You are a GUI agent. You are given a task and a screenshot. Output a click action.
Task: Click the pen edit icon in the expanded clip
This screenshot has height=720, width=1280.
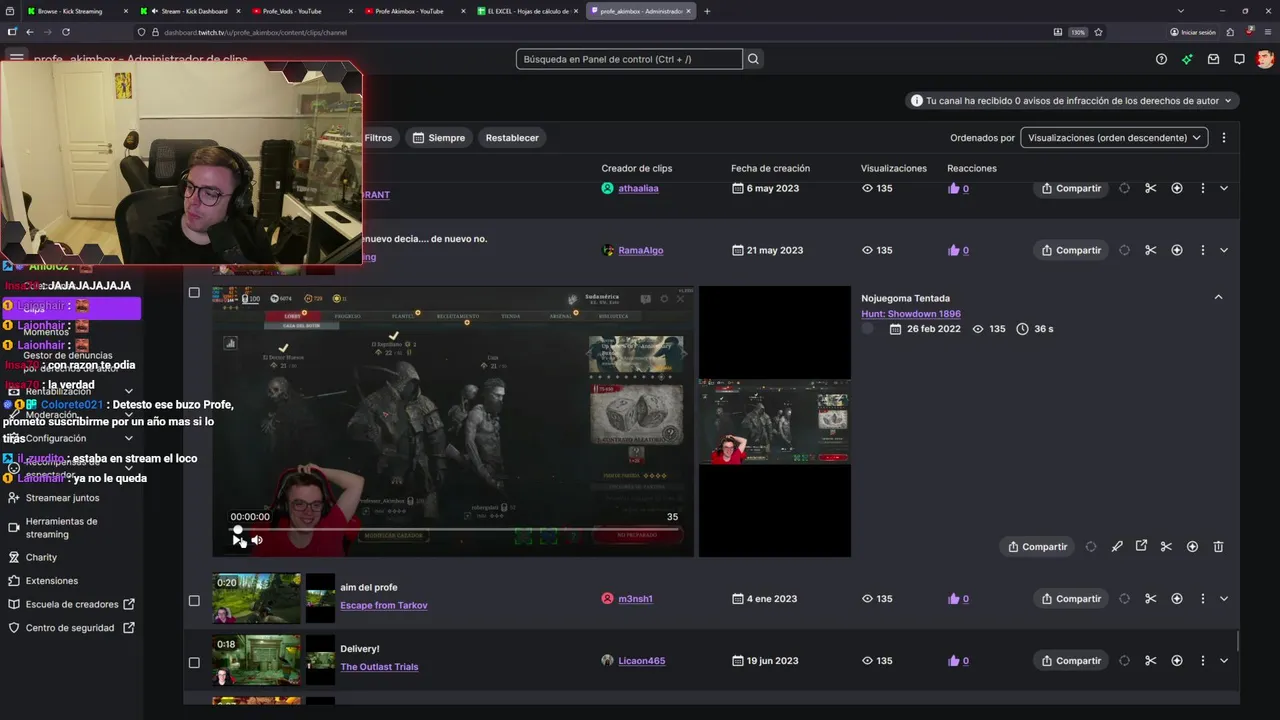pos(1117,546)
